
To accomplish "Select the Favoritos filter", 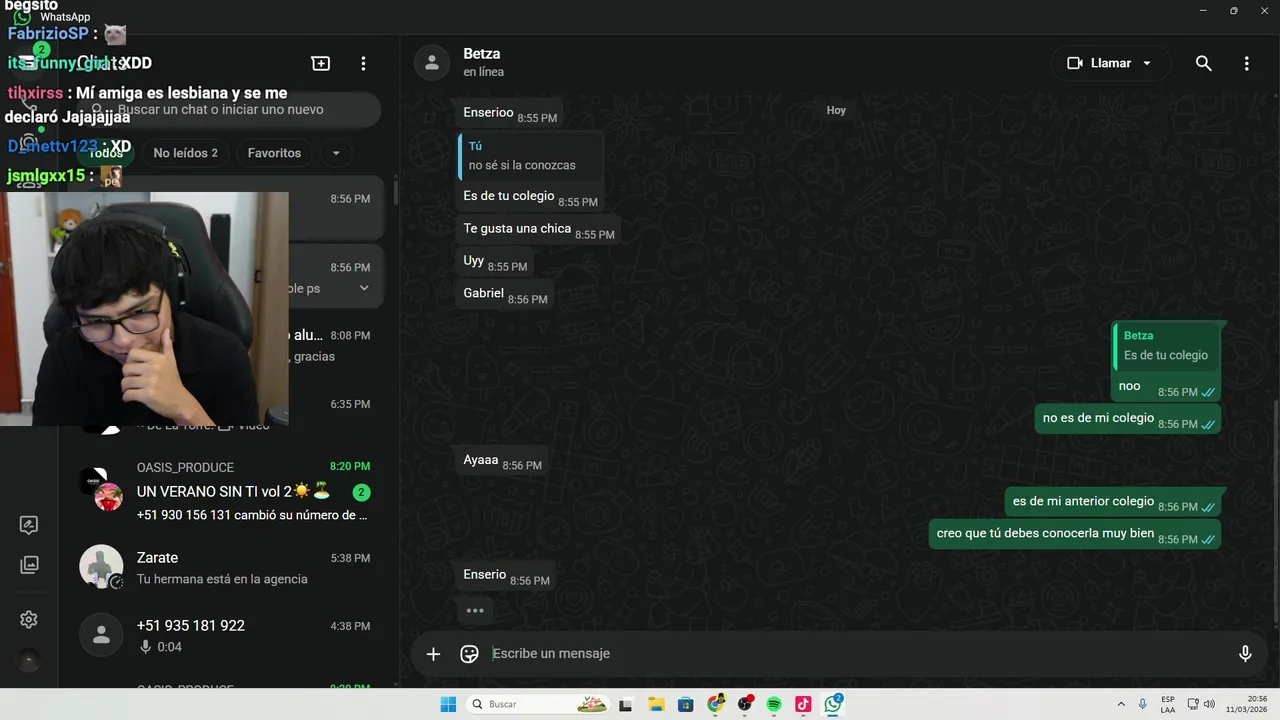I will [274, 153].
